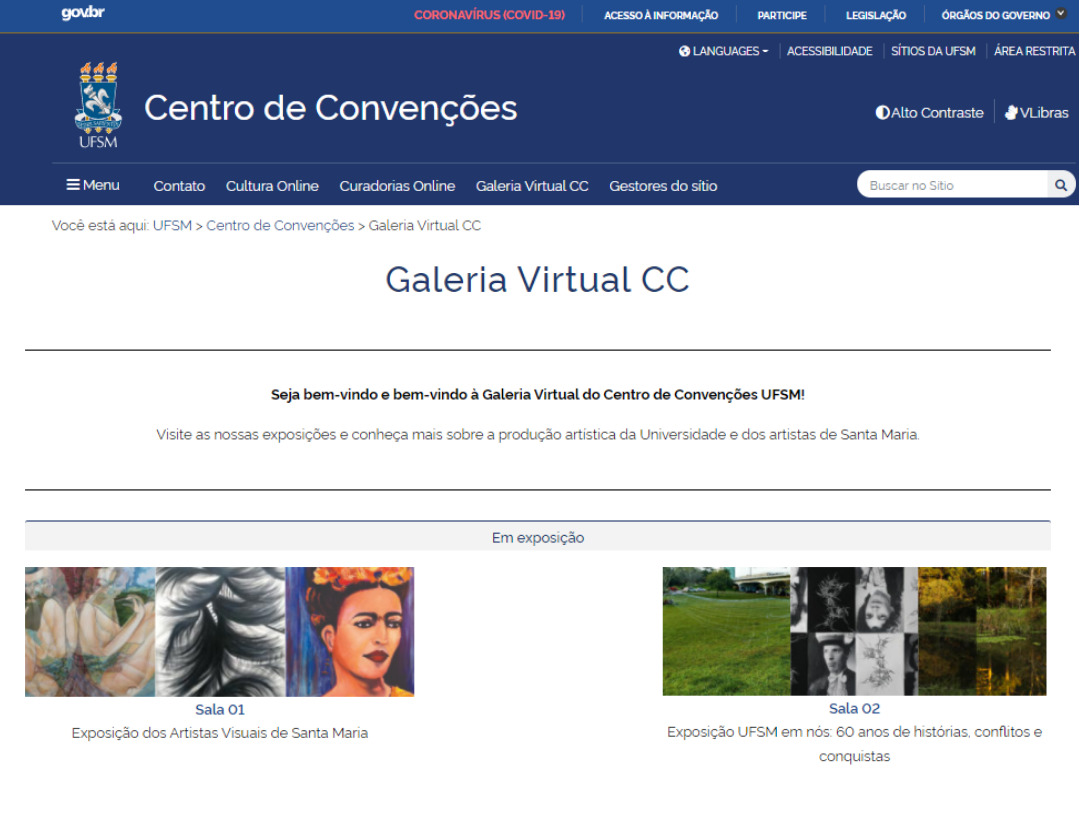This screenshot has width=1080, height=818.
Task: Expand the Languages dropdown
Action: (724, 51)
